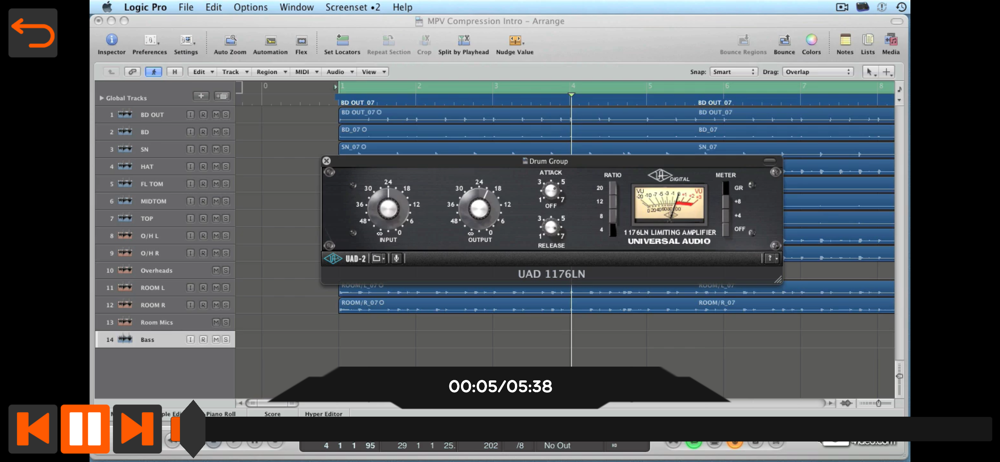Click the add track plus button

click(x=201, y=96)
